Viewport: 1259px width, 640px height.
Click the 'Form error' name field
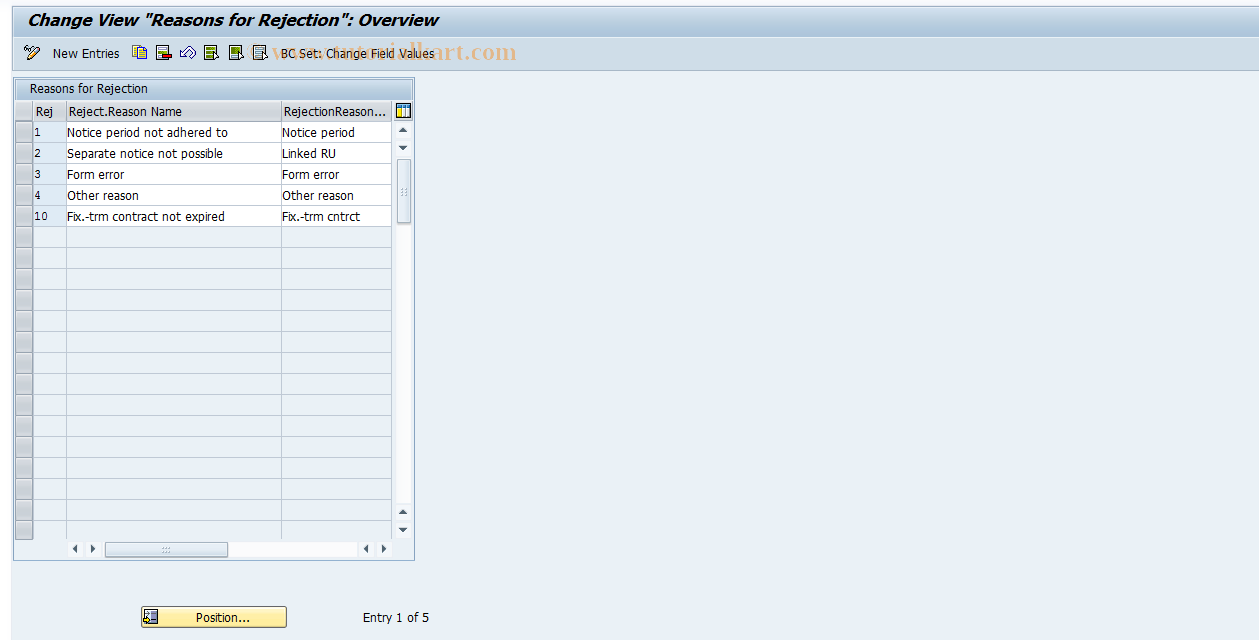click(174, 174)
